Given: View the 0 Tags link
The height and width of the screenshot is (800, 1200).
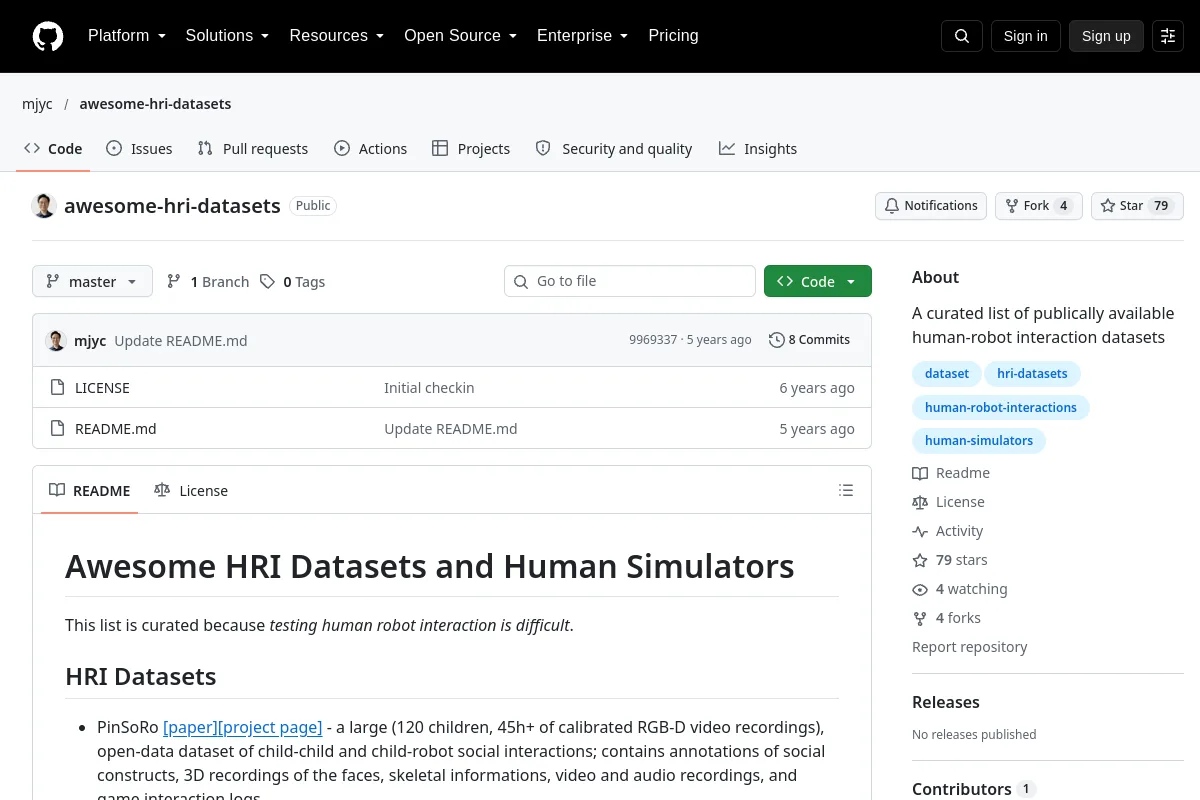Looking at the screenshot, I should pos(292,282).
